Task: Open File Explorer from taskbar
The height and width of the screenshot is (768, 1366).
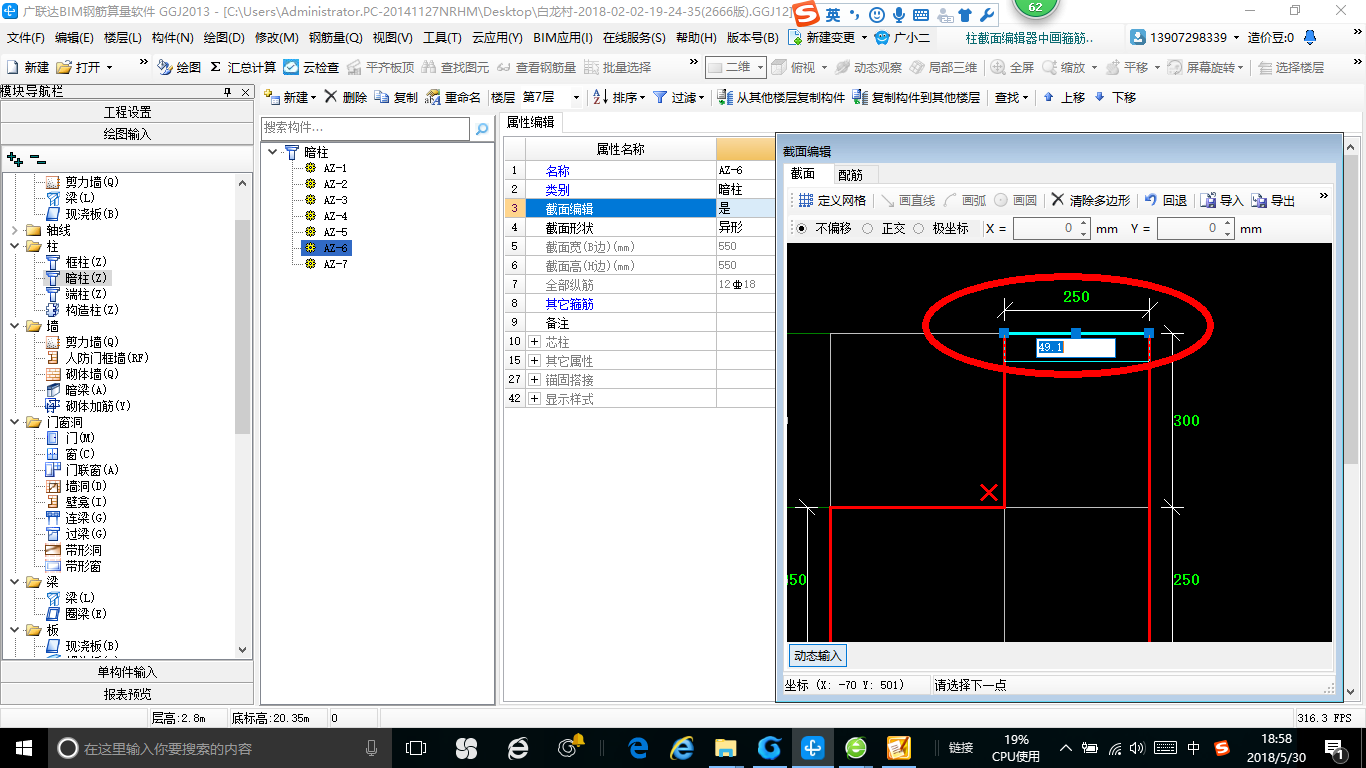Action: point(726,747)
